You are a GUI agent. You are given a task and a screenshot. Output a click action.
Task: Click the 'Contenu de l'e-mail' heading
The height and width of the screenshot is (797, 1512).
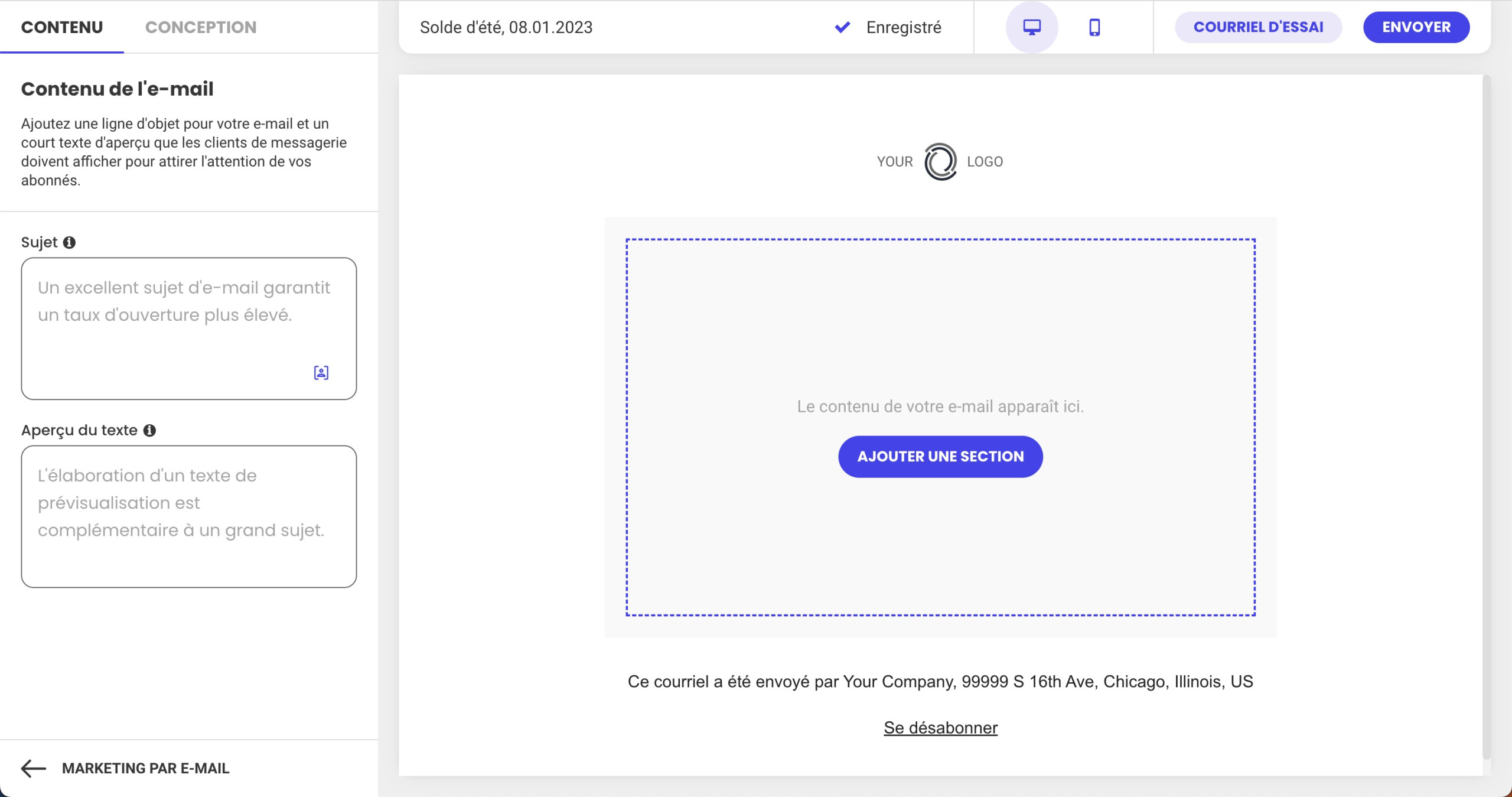click(x=118, y=89)
